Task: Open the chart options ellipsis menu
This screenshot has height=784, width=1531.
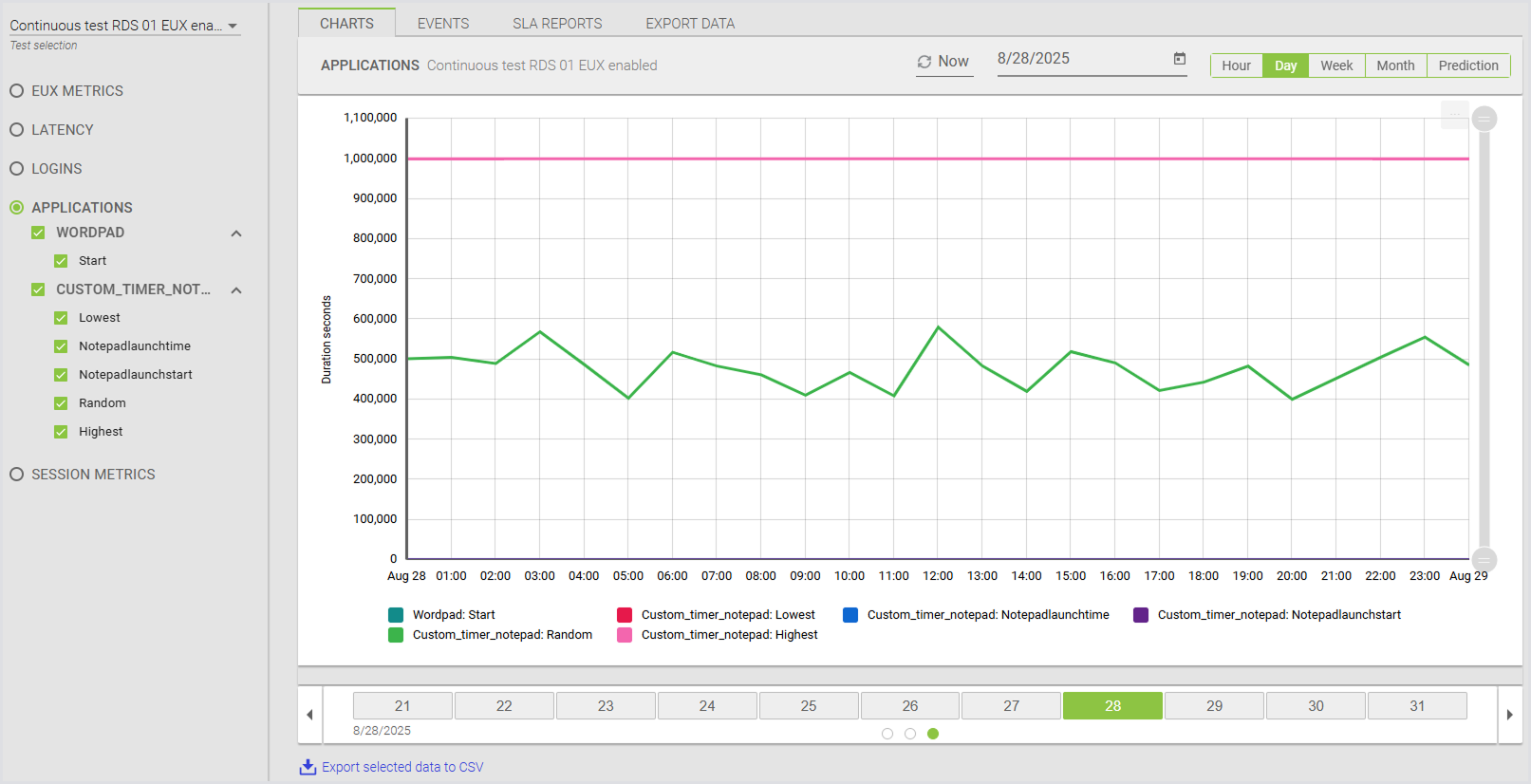Action: click(x=1454, y=116)
